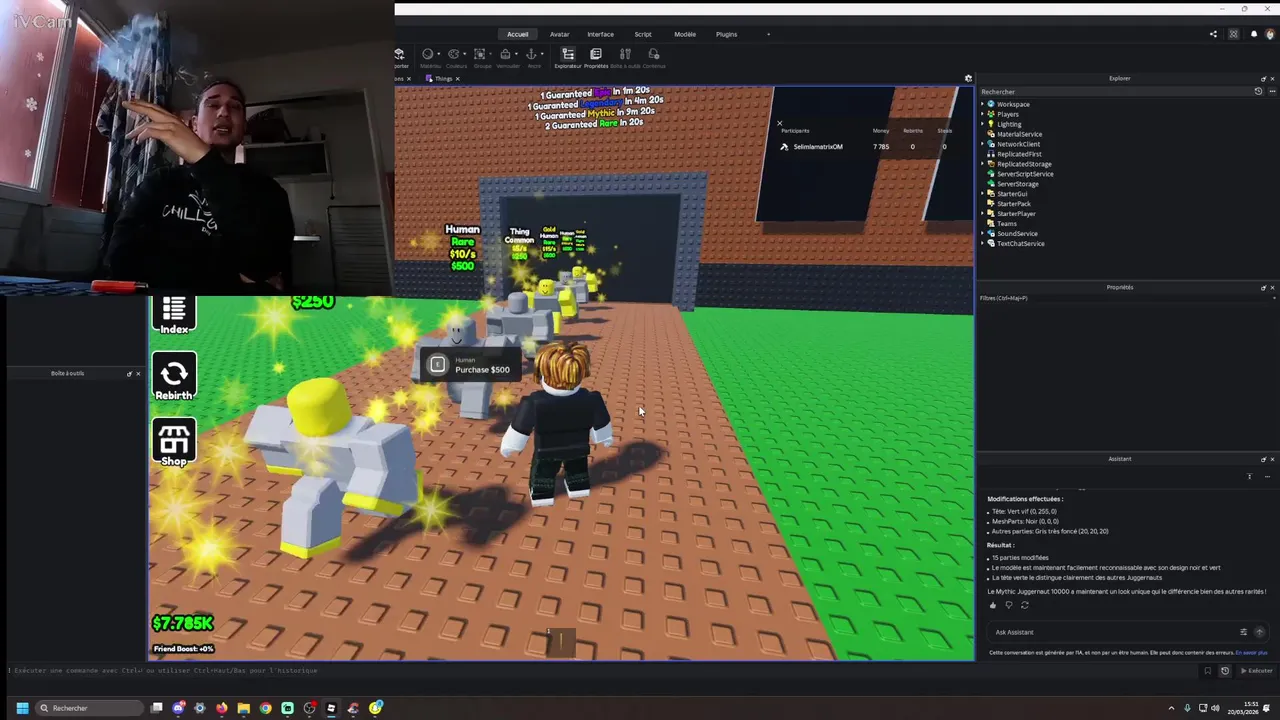Expand the ReplicatedStorage tree node
This screenshot has height=720, width=1280.
983,164
